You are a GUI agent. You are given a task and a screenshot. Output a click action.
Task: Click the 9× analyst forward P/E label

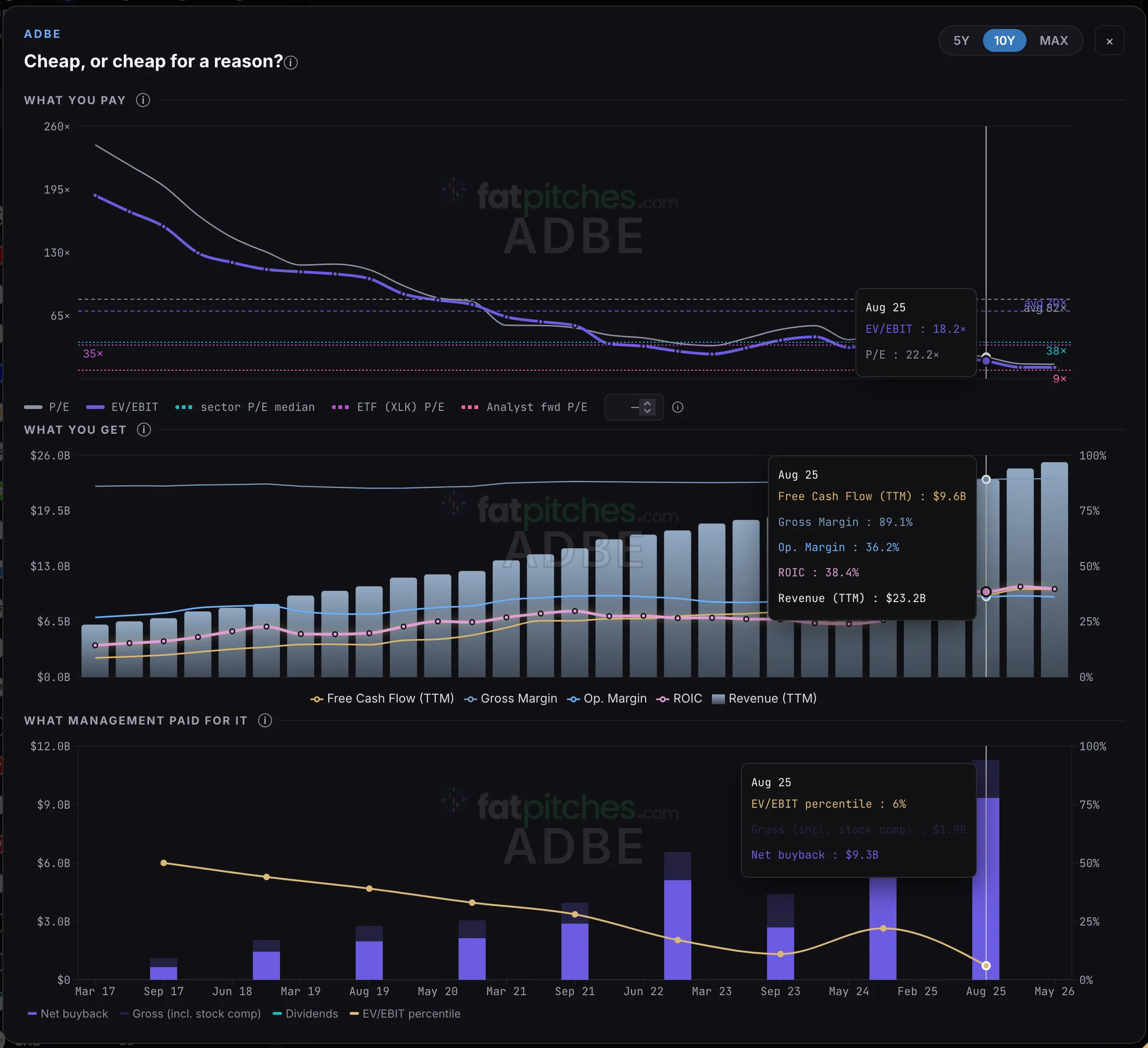(x=1059, y=379)
